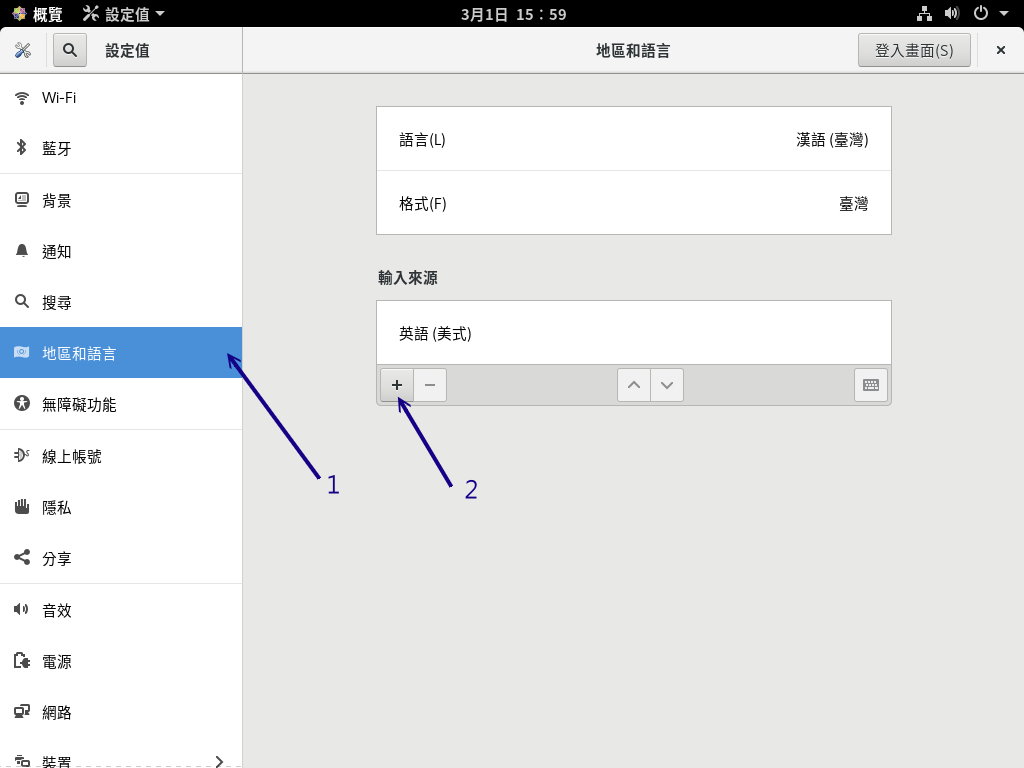Click the volume icon in top bar
The height and width of the screenshot is (768, 1024).
pyautogui.click(x=952, y=14)
